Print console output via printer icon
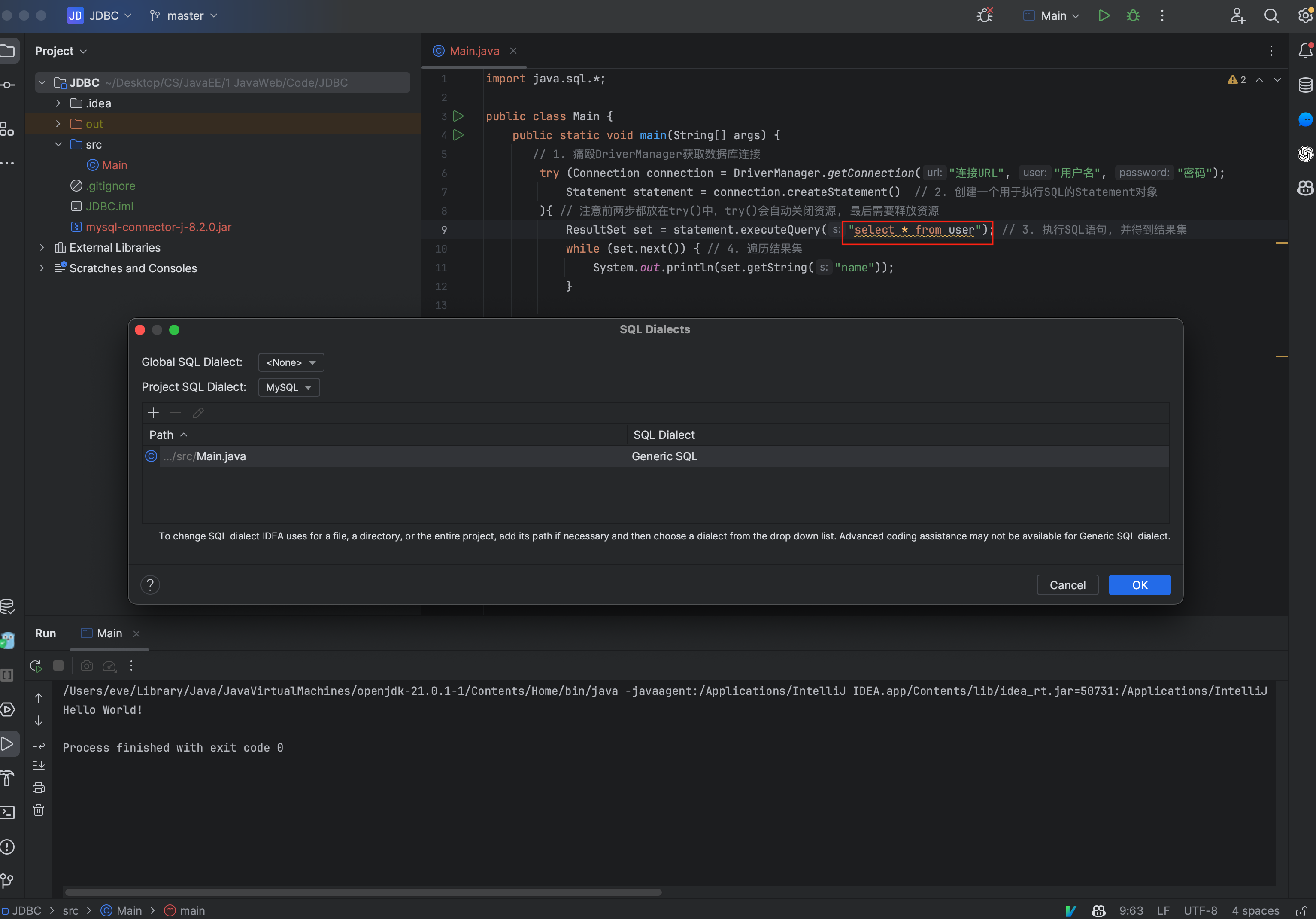This screenshot has width=1316, height=919. tap(39, 787)
